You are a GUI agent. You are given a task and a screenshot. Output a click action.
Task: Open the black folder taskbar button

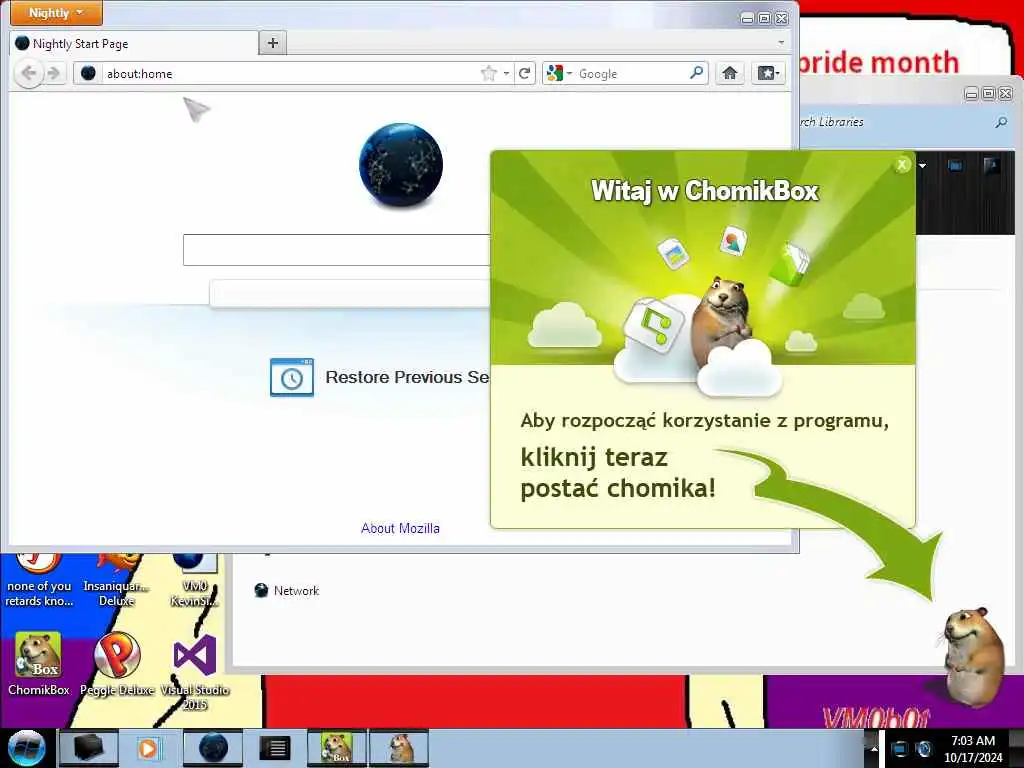88,748
